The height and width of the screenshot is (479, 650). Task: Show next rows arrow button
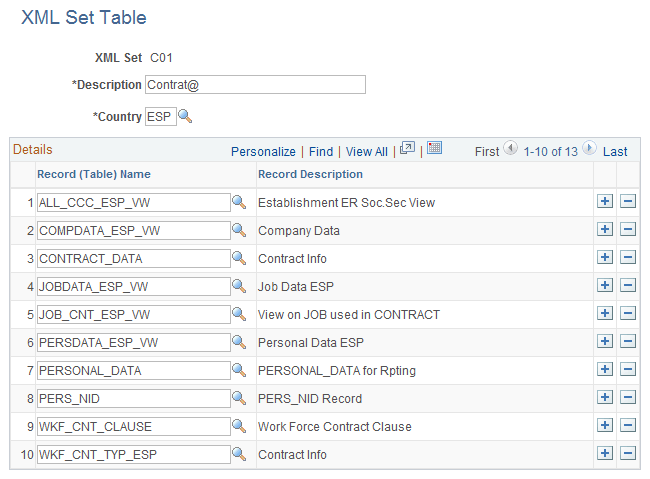(589, 150)
